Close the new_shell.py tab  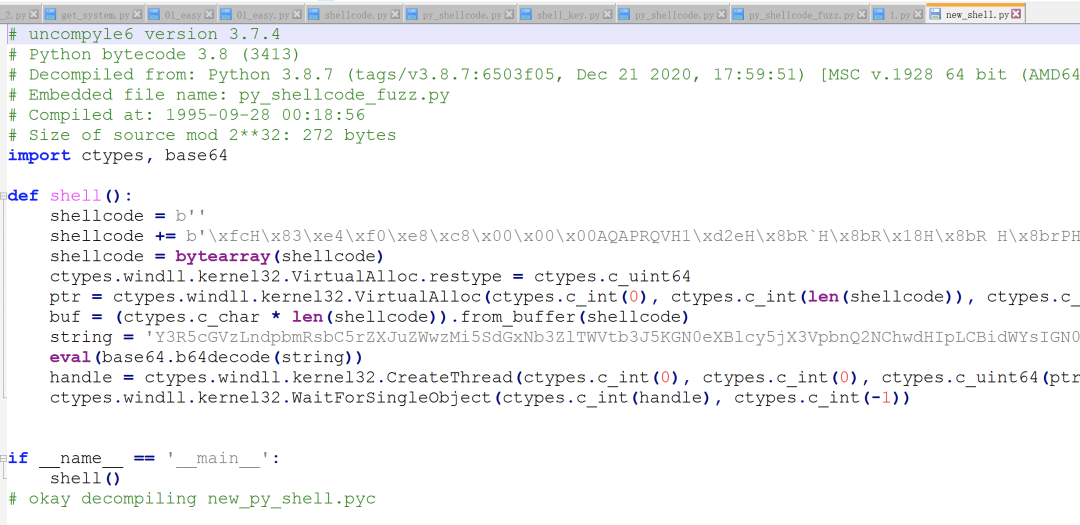1016,14
